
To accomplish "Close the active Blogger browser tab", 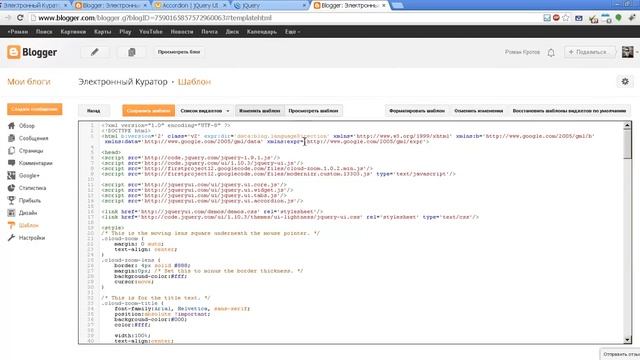I will click(384, 5).
